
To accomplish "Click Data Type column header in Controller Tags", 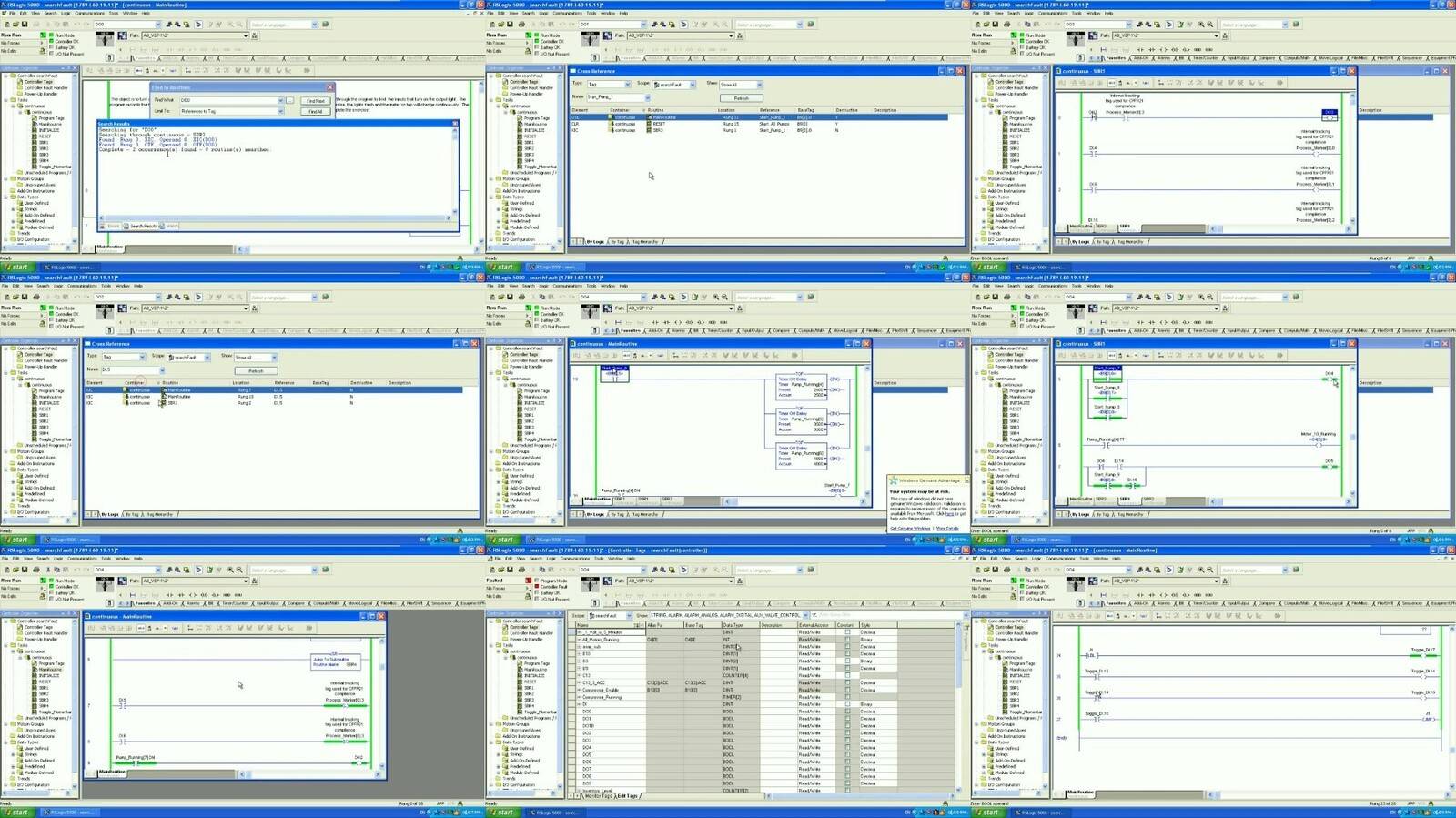I will [x=740, y=625].
